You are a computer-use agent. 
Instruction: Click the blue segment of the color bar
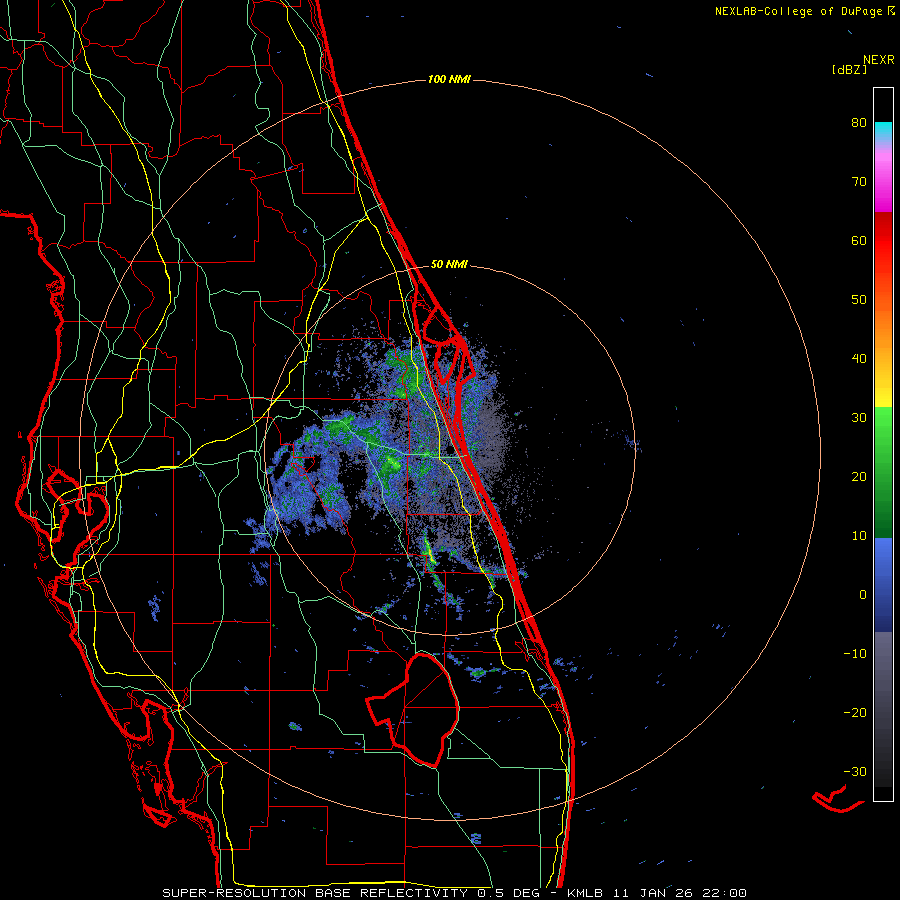(883, 585)
